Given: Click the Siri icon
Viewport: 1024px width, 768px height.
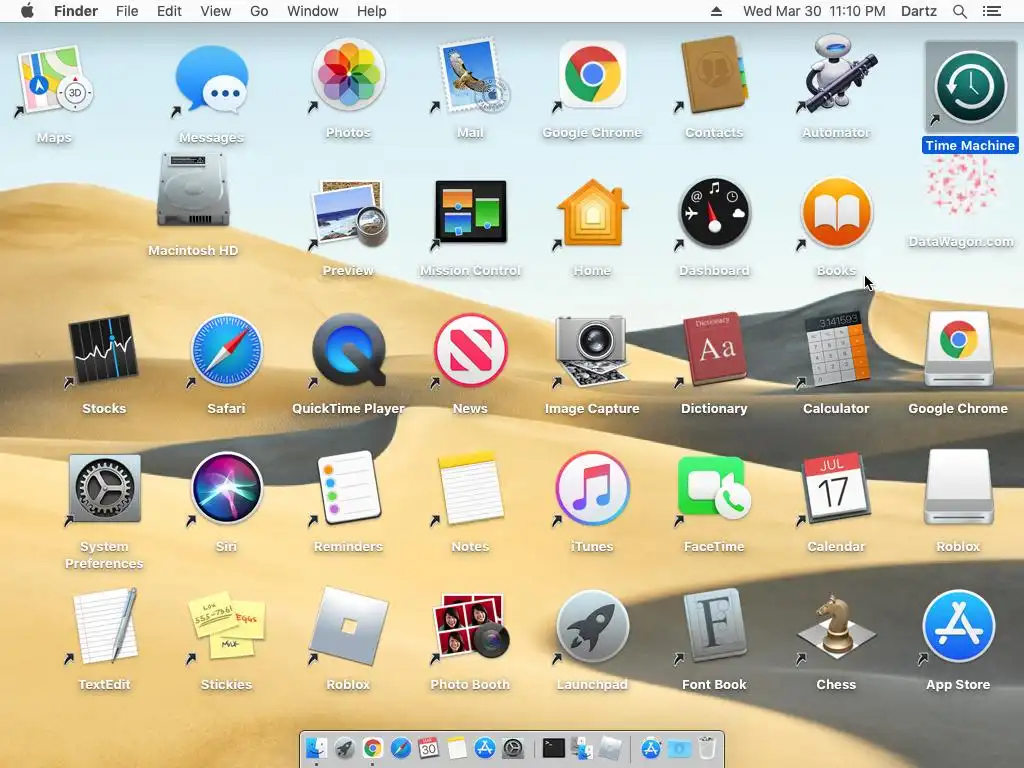Looking at the screenshot, I should coord(226,488).
